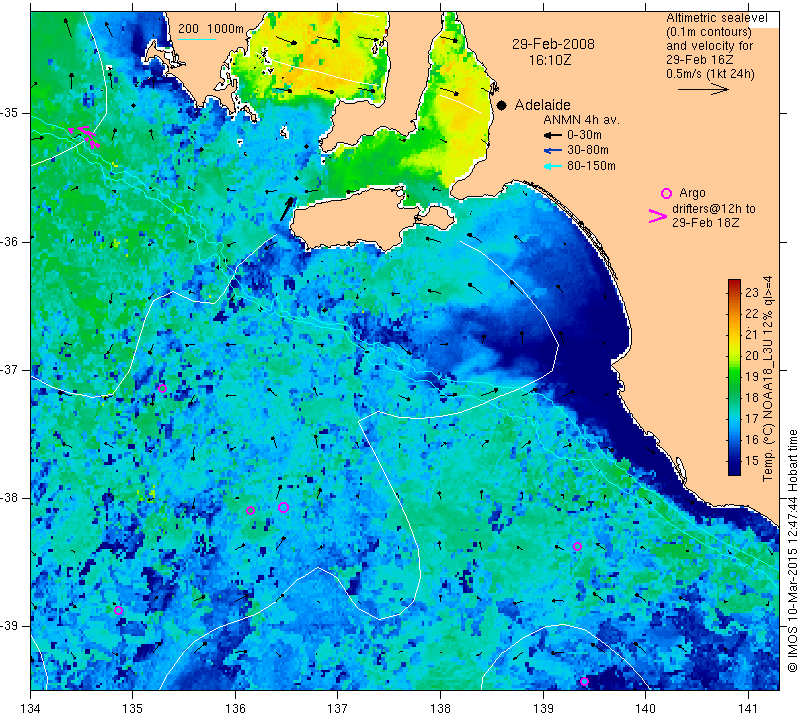This screenshot has width=800, height=720.
Task: Click the Argo float marker near 139.4E, 39.4S
Action: (584, 682)
